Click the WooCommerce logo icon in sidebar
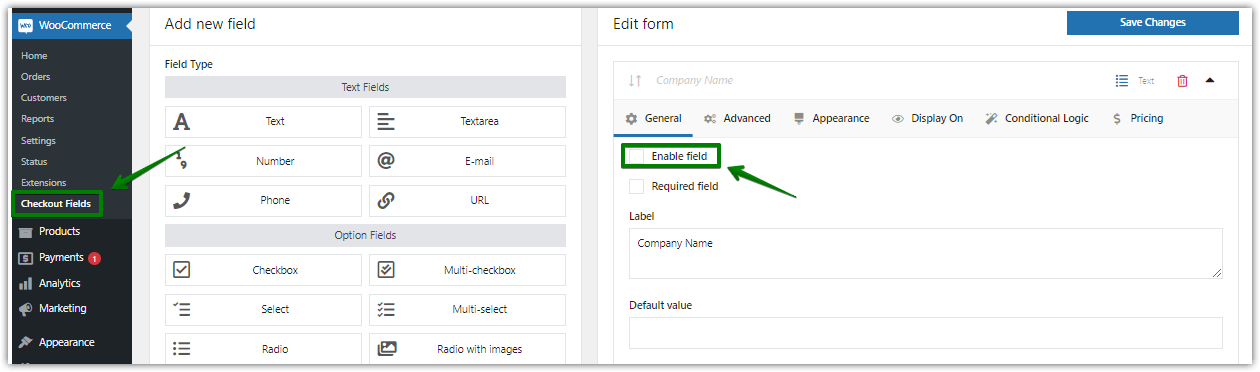1260x372 pixels. [26, 25]
